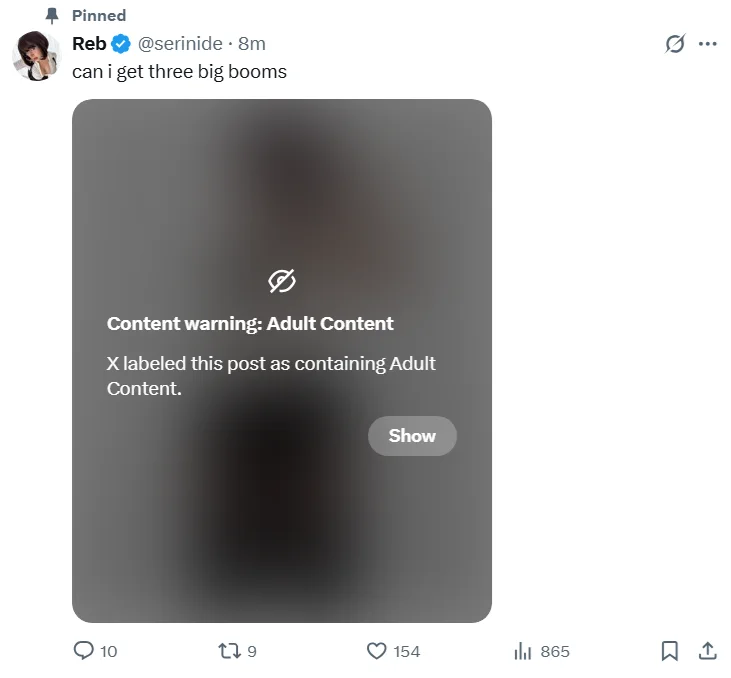Click the post text about three big booms

click(x=179, y=71)
